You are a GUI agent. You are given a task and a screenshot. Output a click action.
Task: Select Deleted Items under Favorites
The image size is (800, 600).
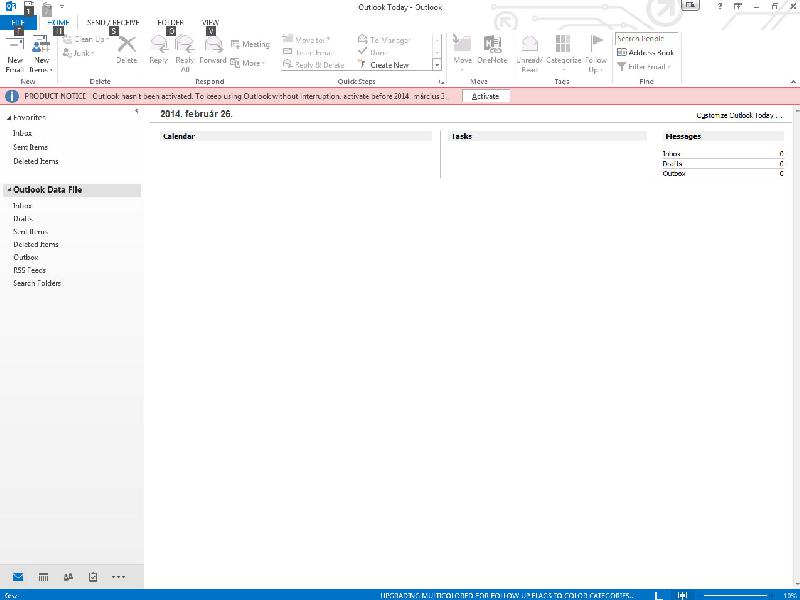[36, 161]
